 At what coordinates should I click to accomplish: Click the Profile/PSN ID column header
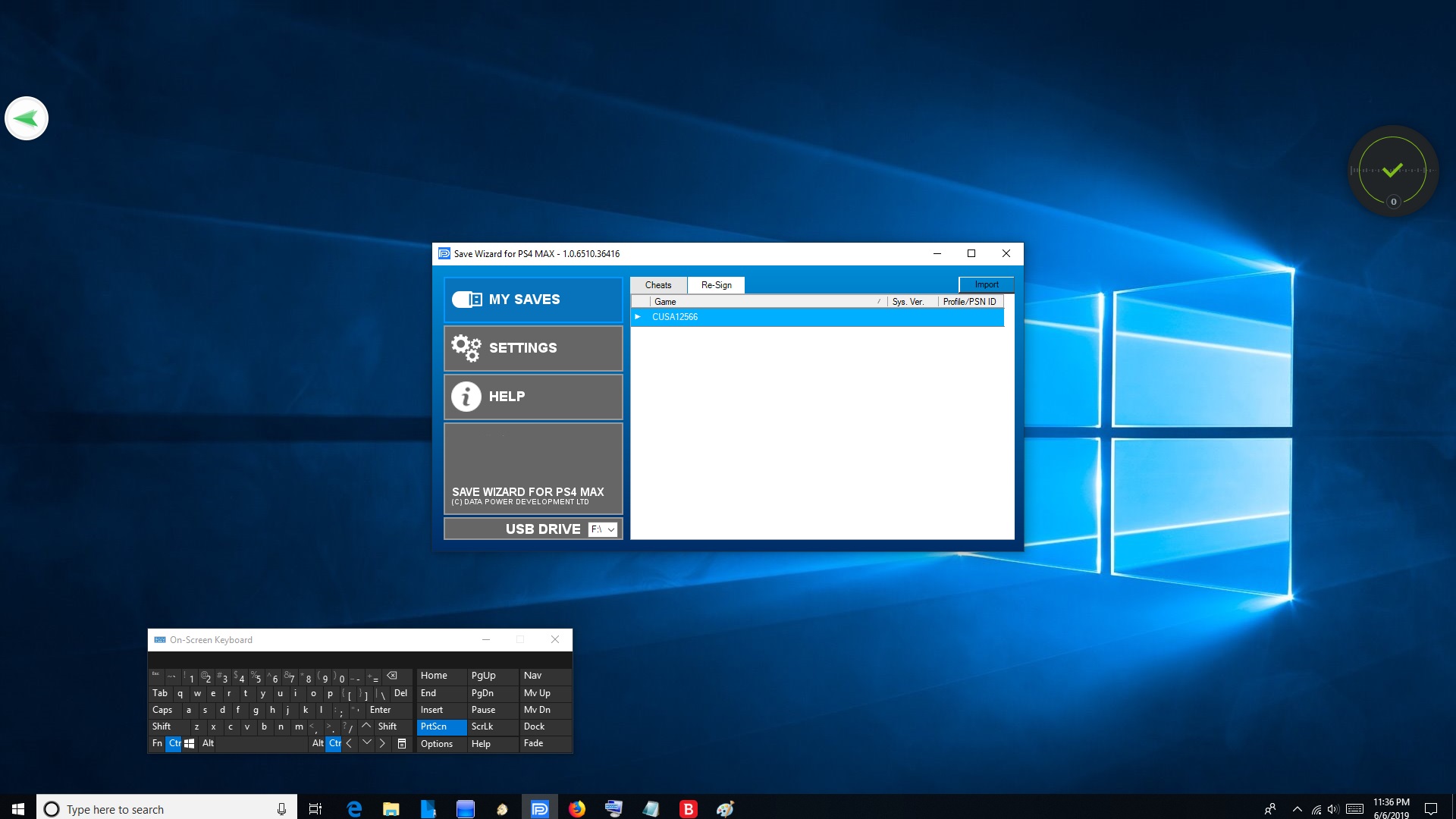(x=971, y=302)
